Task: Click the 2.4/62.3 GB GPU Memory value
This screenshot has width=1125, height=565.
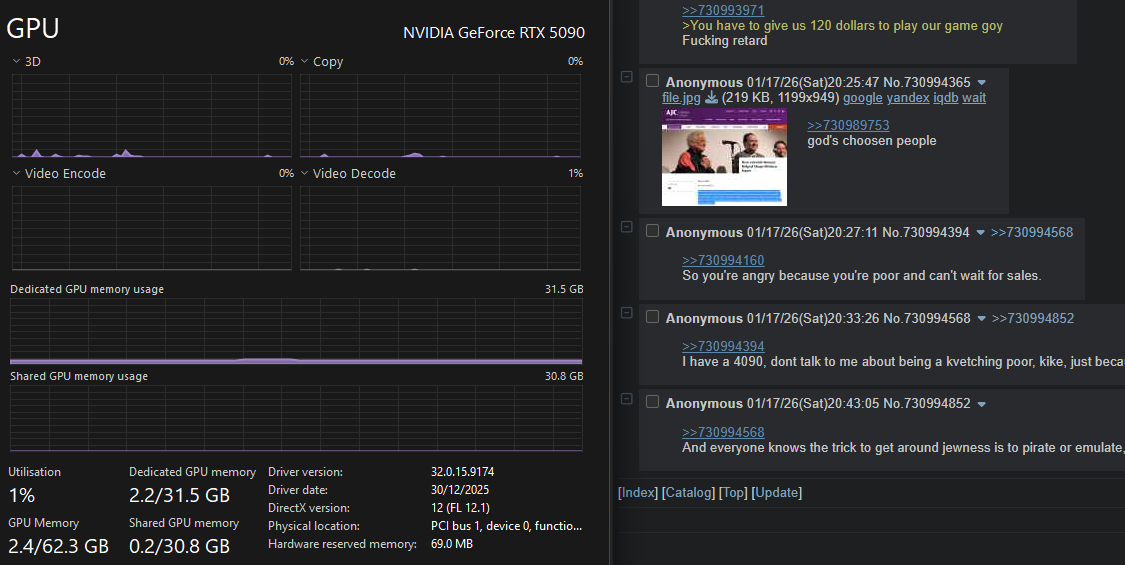Action: (58, 546)
